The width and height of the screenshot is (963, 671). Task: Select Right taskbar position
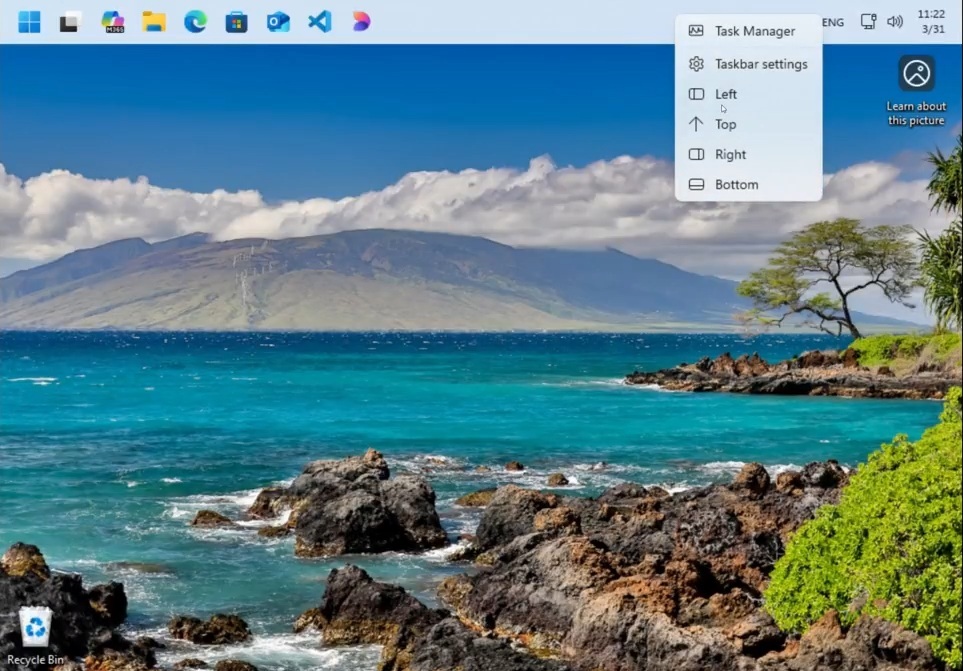point(730,154)
